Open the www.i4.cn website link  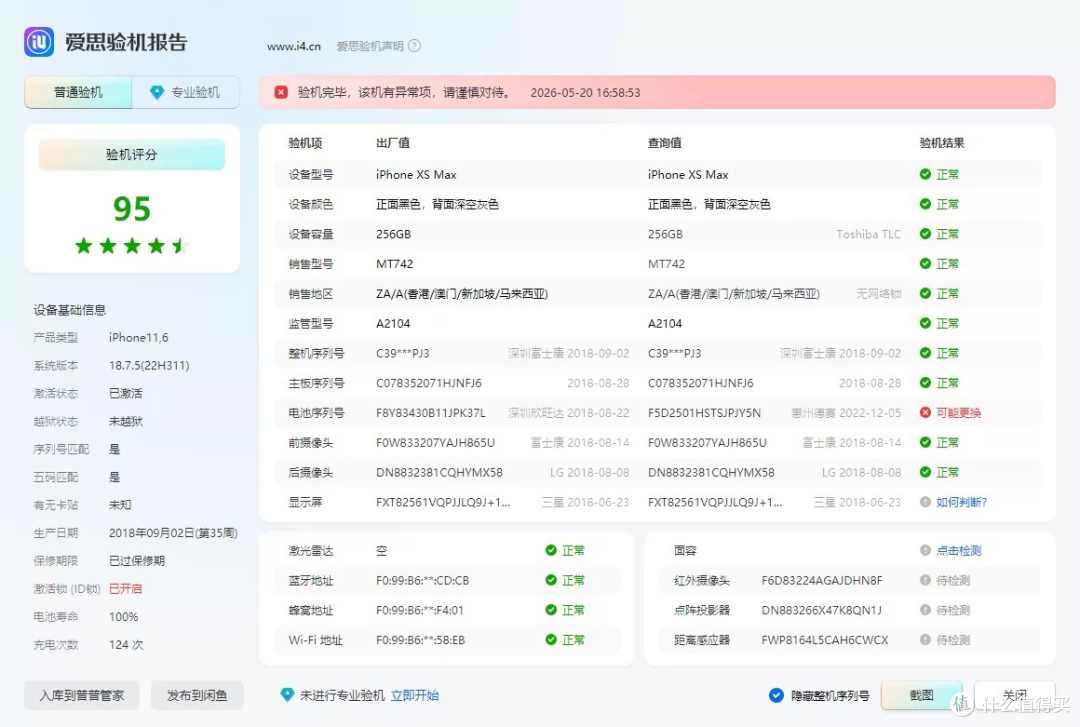(x=294, y=46)
